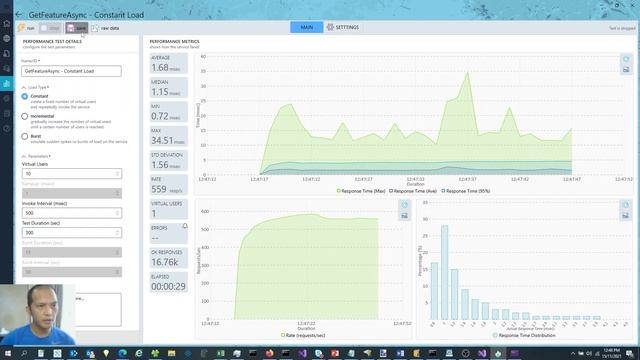Reset zoom on response time chart
Screen dimensions: 640x360
(x=626, y=59)
